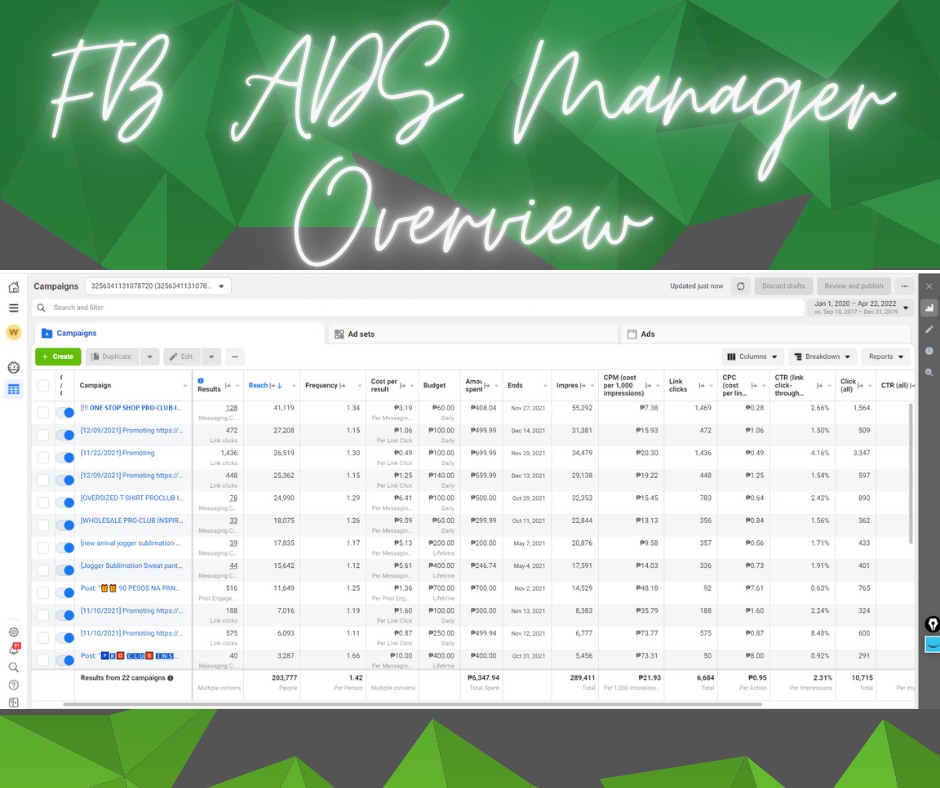Click the green Create button
The width and height of the screenshot is (940, 788).
[58, 357]
